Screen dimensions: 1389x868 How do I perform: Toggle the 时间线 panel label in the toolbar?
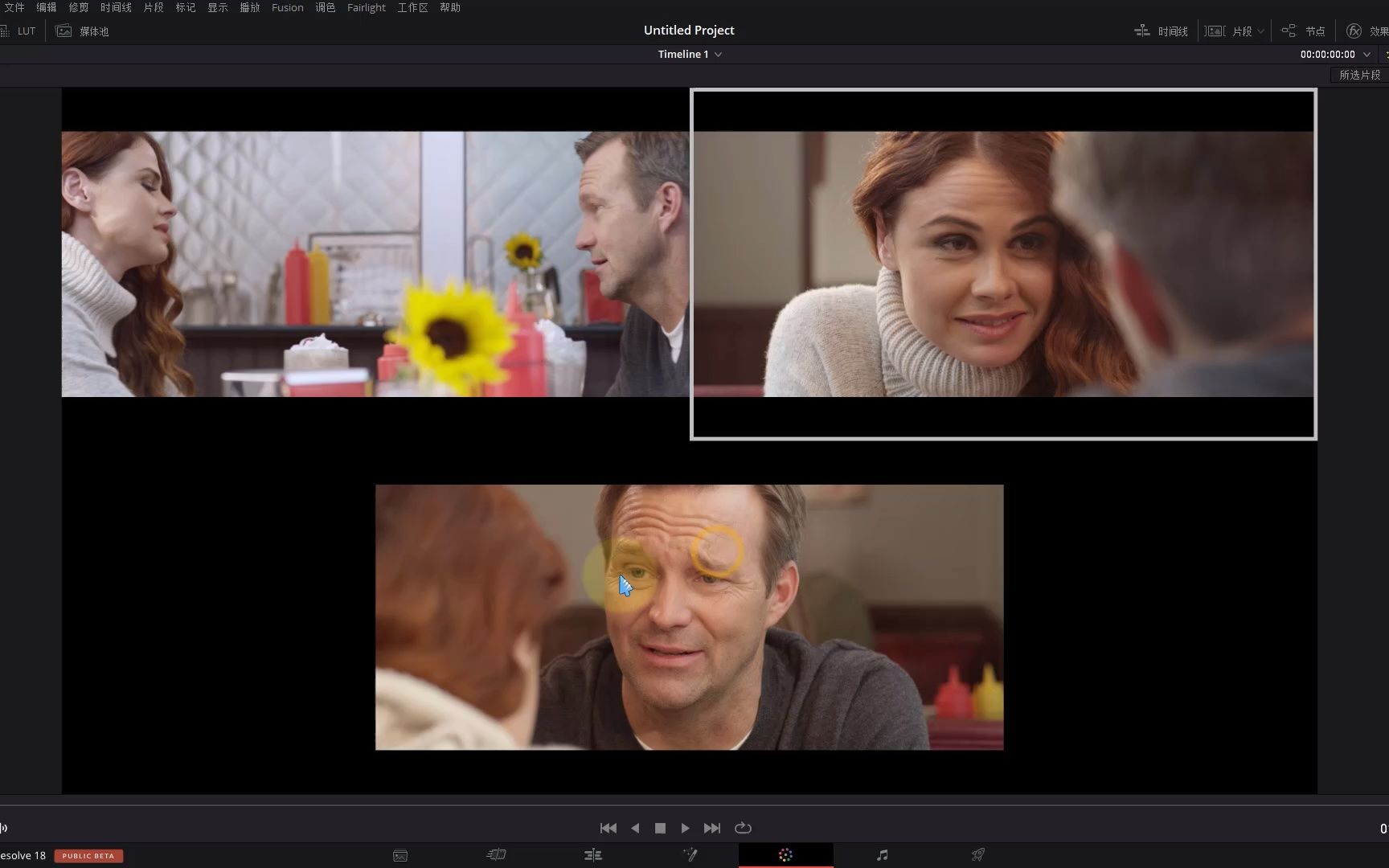[x=1173, y=31]
